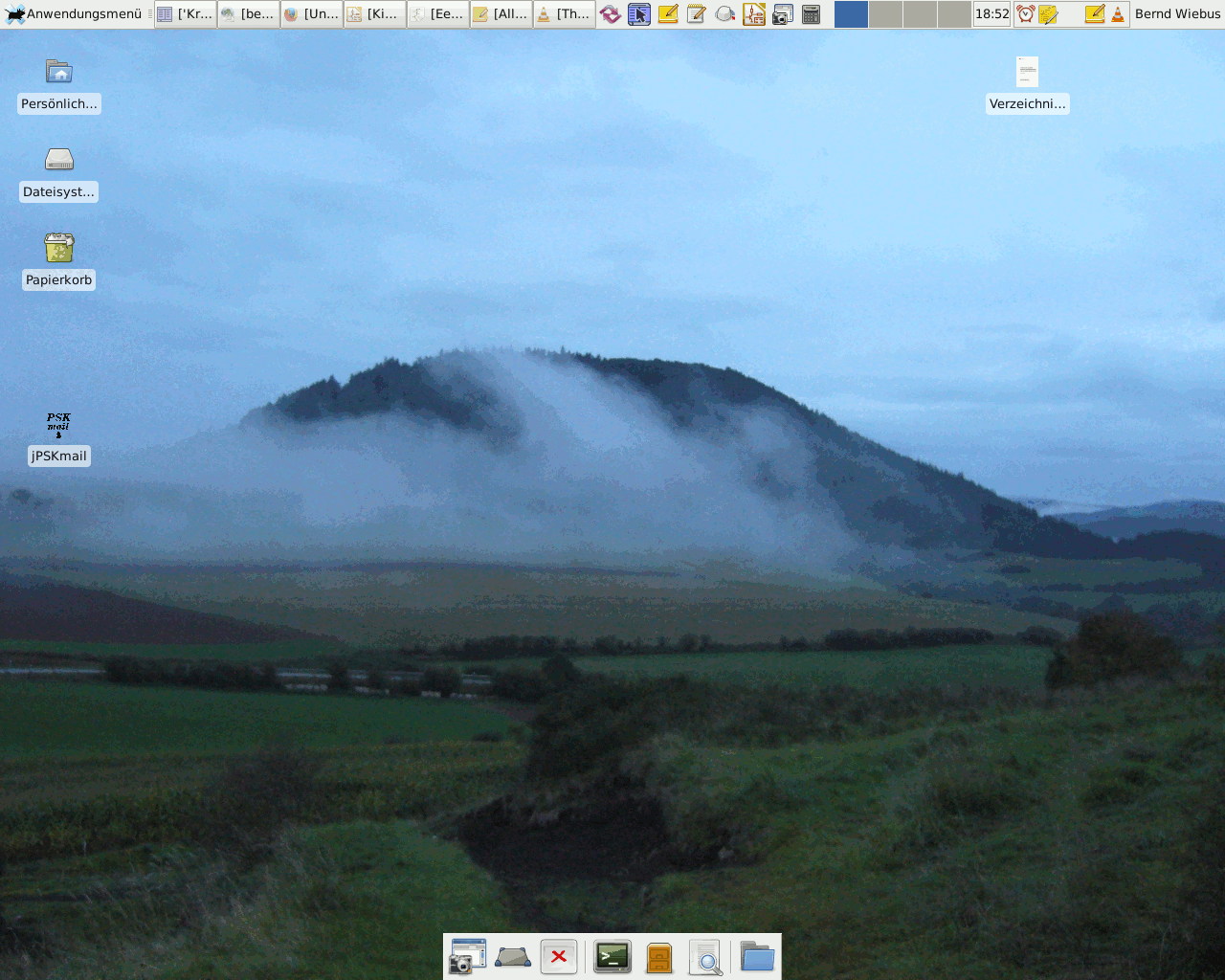Switch to the [be... taskbar window
This screenshot has width=1225, height=980.
click(x=249, y=13)
